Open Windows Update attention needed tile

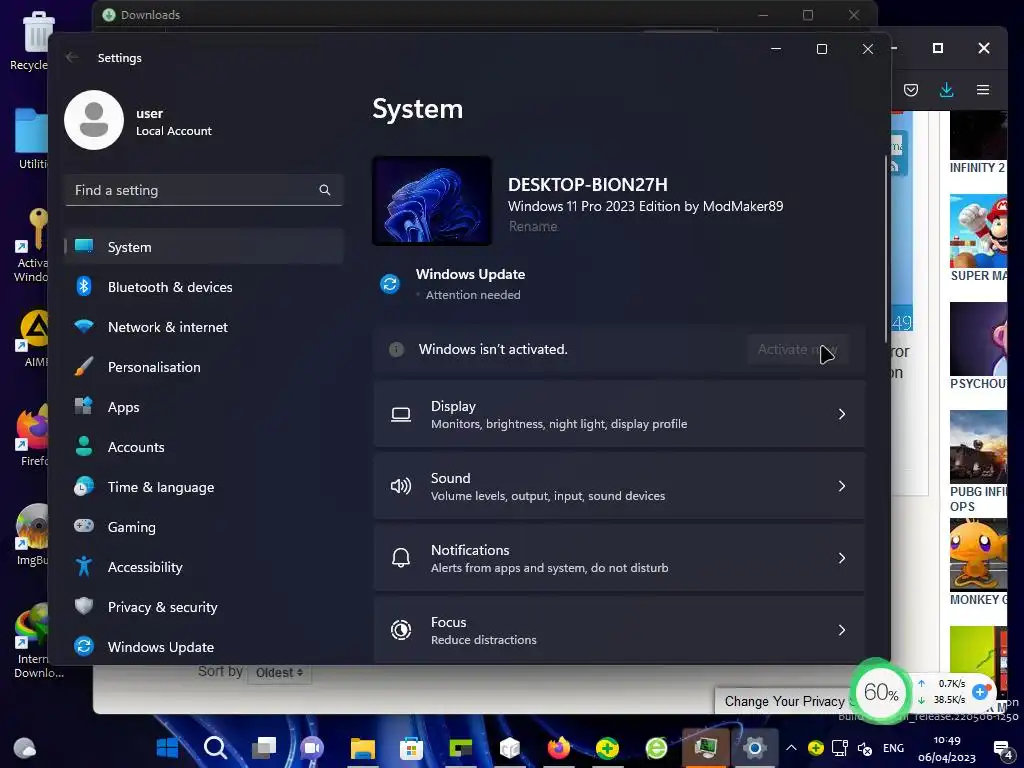tap(453, 284)
